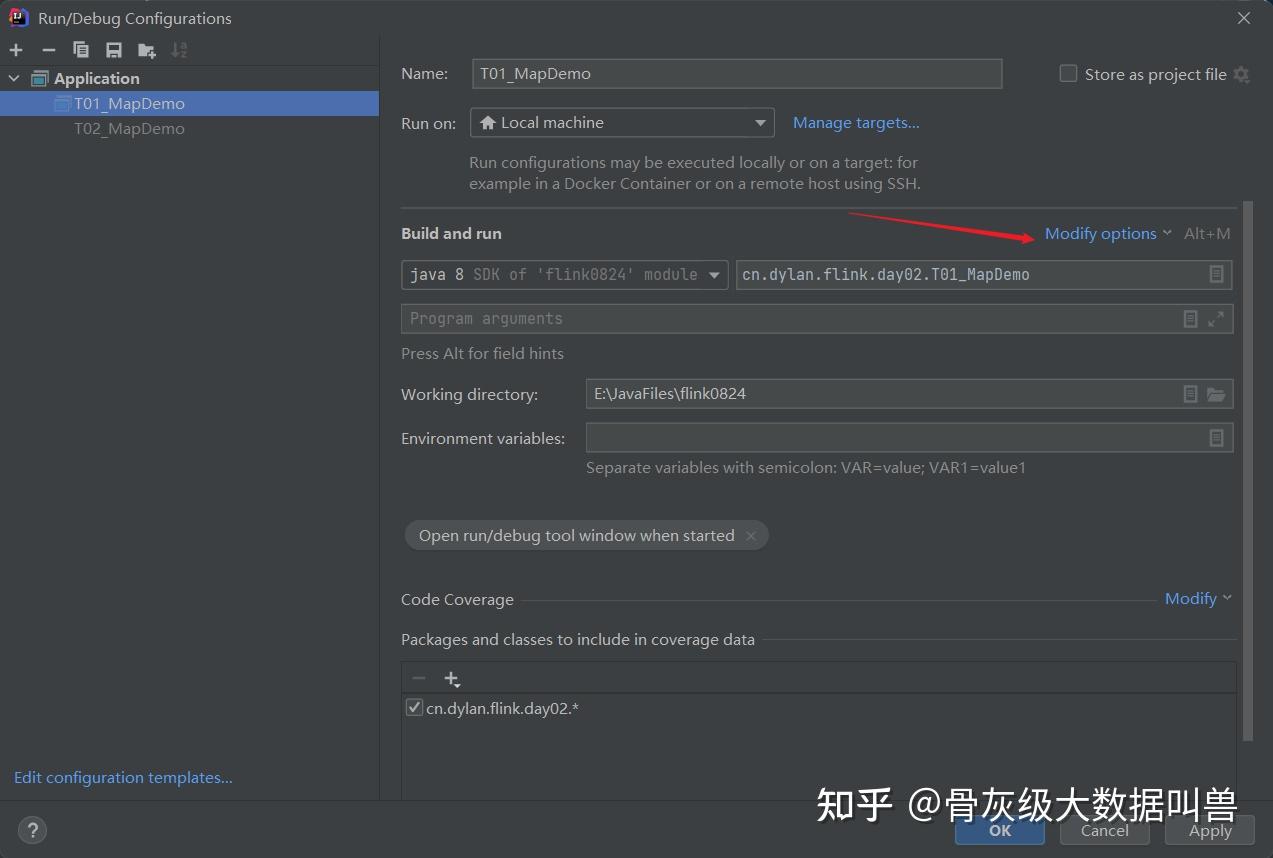Expand the Program arguments field
Screen dimensions: 1273x858
click(1216, 318)
